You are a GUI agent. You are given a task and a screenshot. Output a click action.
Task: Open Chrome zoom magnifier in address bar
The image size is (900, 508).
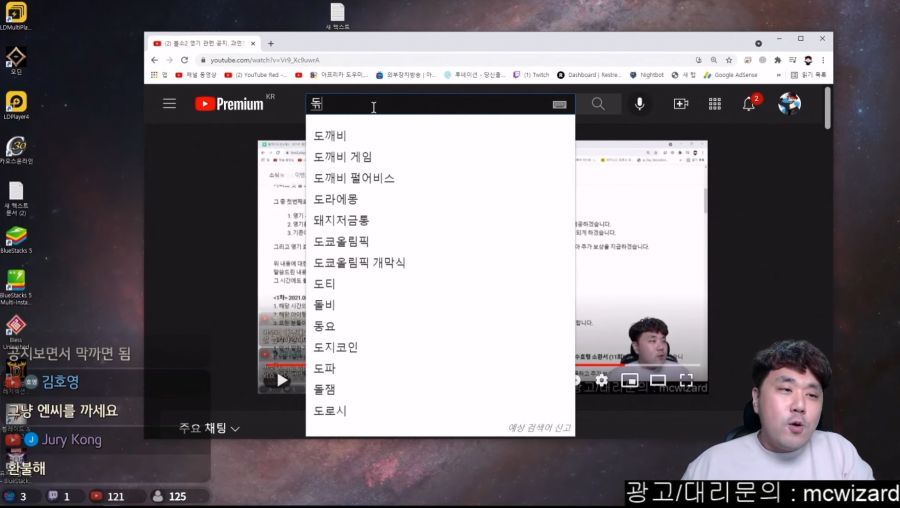pos(713,60)
